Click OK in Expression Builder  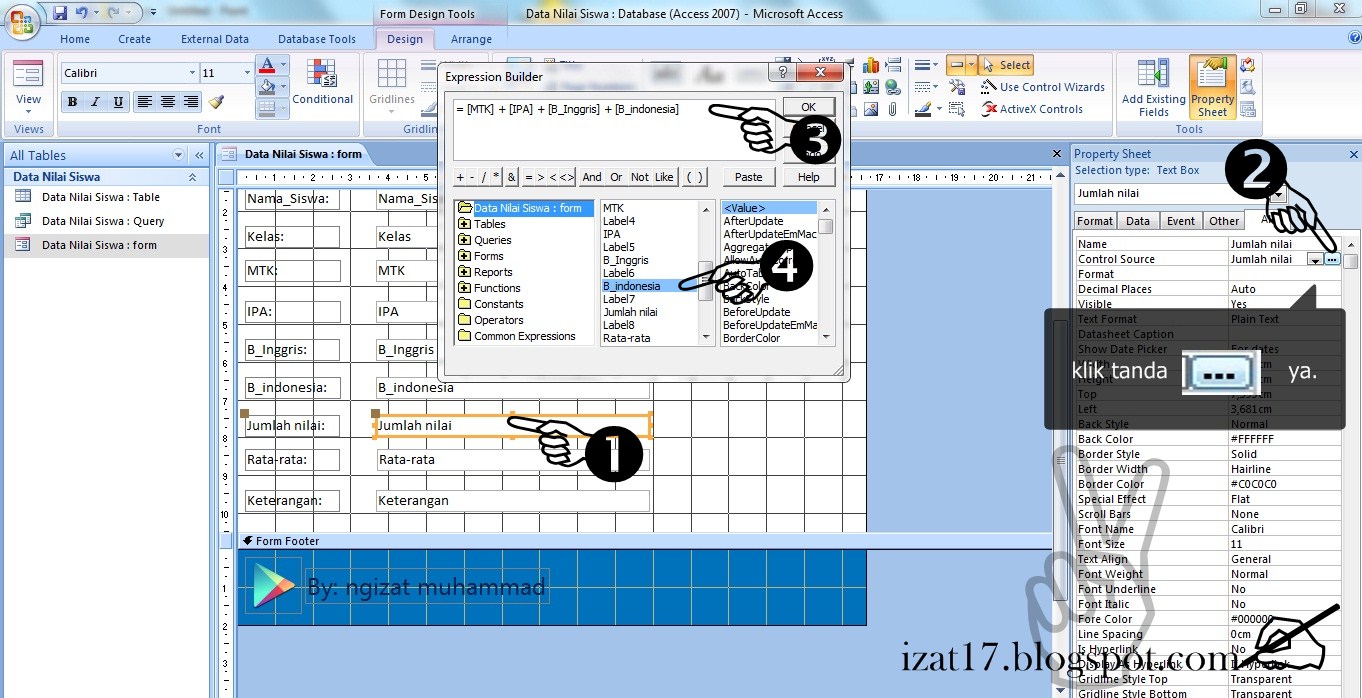808,107
